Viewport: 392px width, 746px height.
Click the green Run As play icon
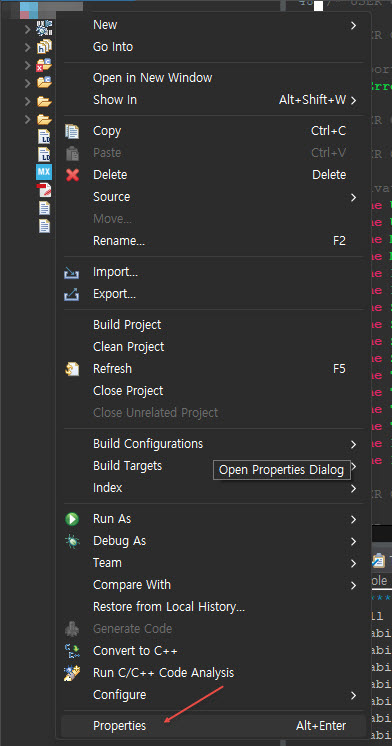coord(72,519)
